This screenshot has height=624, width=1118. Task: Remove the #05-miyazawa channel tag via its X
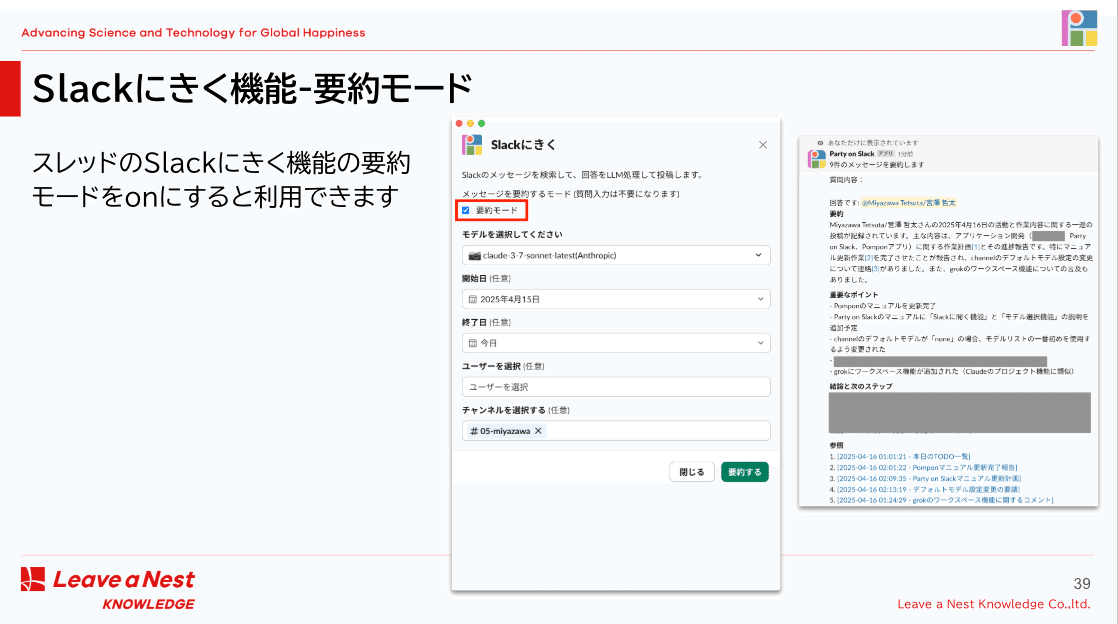[538, 430]
